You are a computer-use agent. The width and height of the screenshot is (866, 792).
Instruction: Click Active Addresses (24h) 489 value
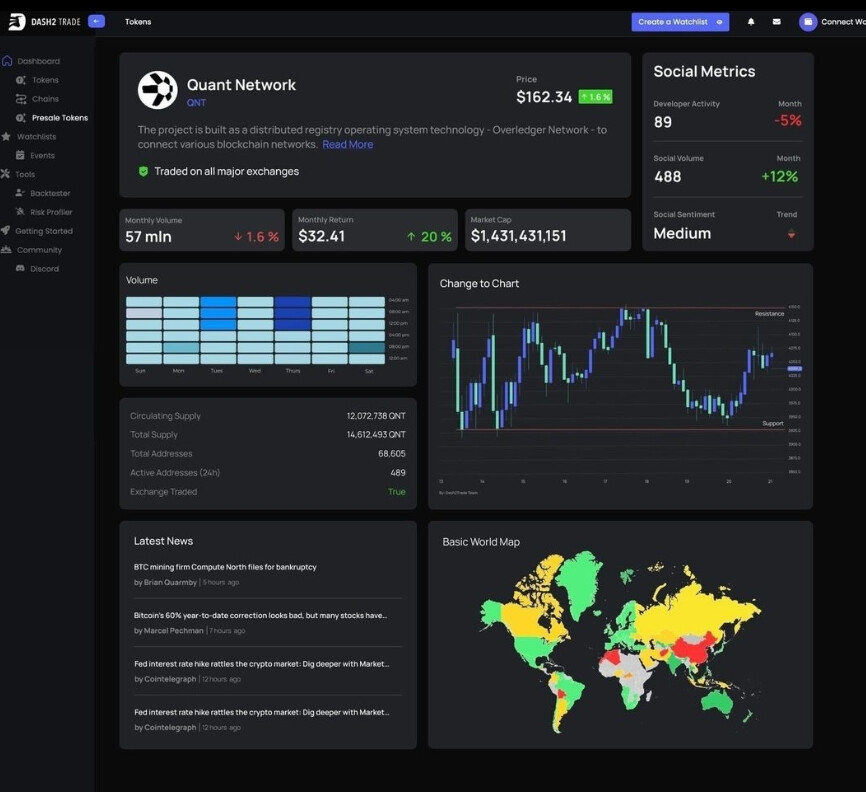click(x=398, y=473)
